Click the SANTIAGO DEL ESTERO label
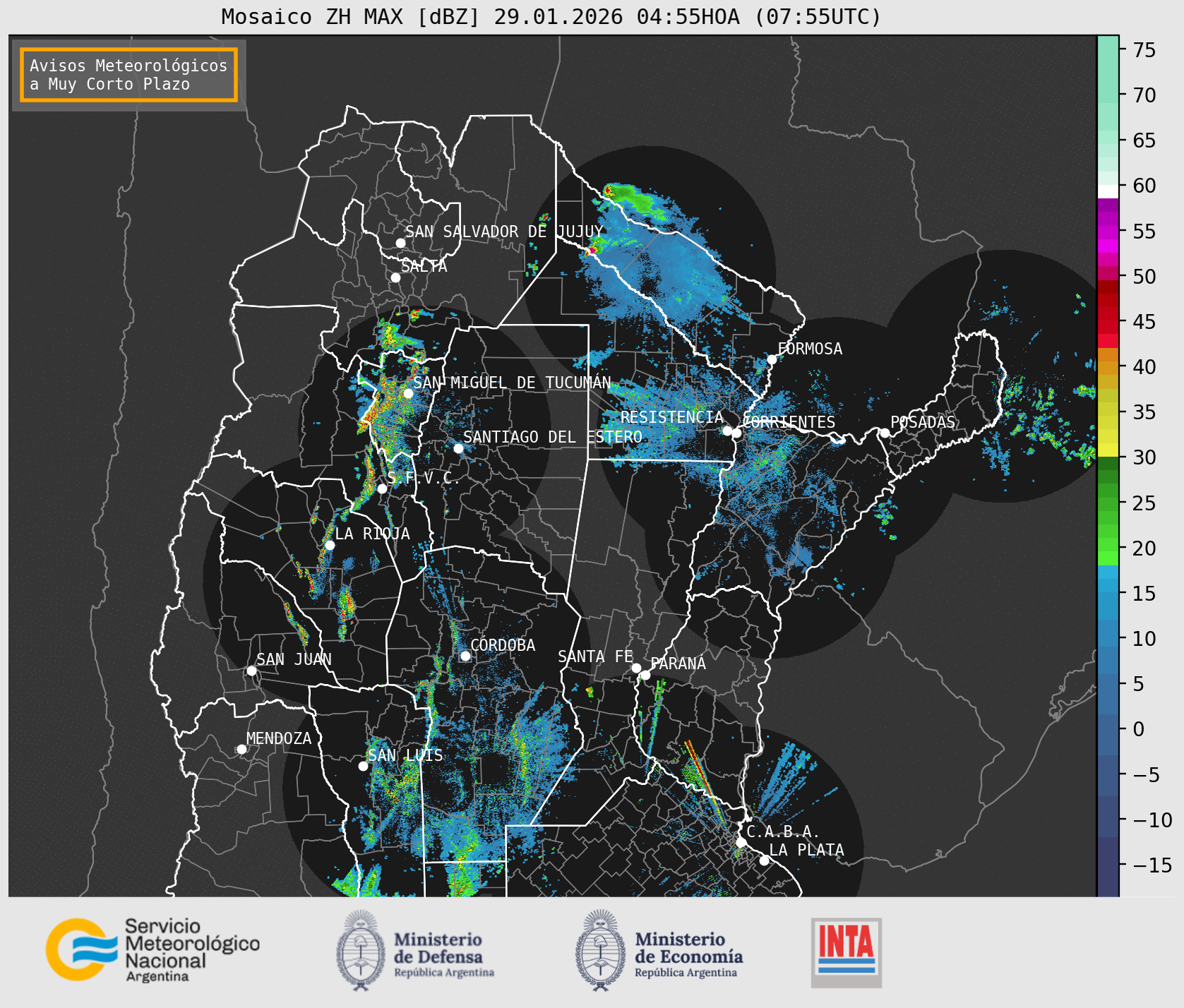The height and width of the screenshot is (1008, 1184). click(x=553, y=437)
